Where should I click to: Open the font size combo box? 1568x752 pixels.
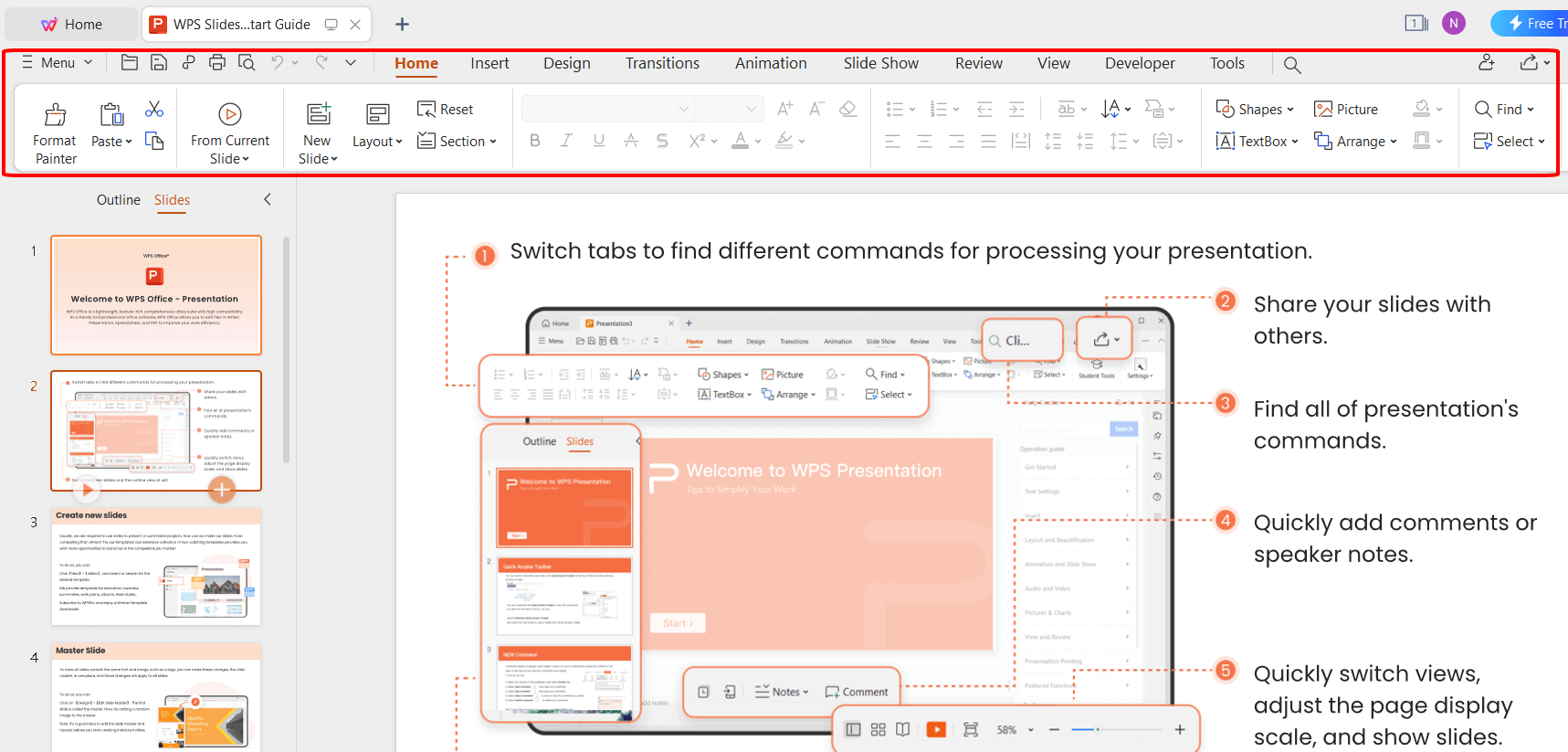[729, 109]
